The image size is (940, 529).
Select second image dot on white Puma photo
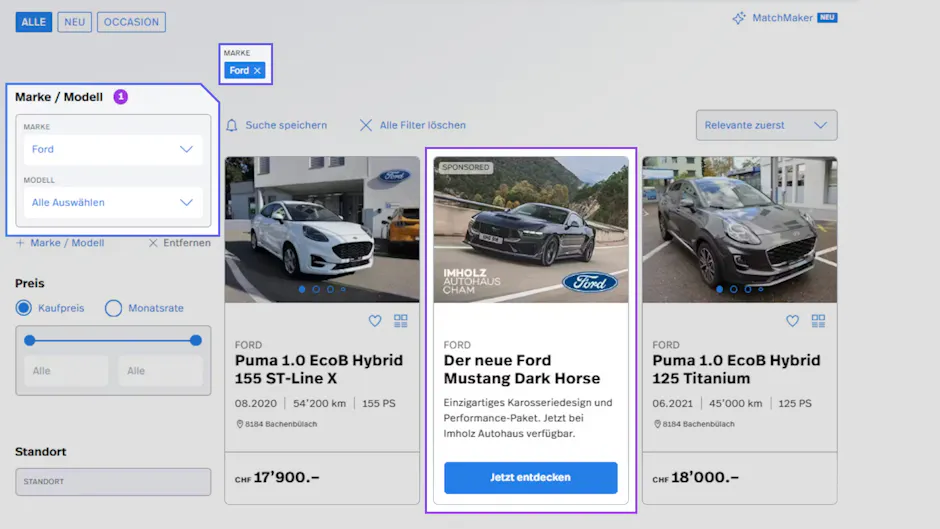coord(316,289)
